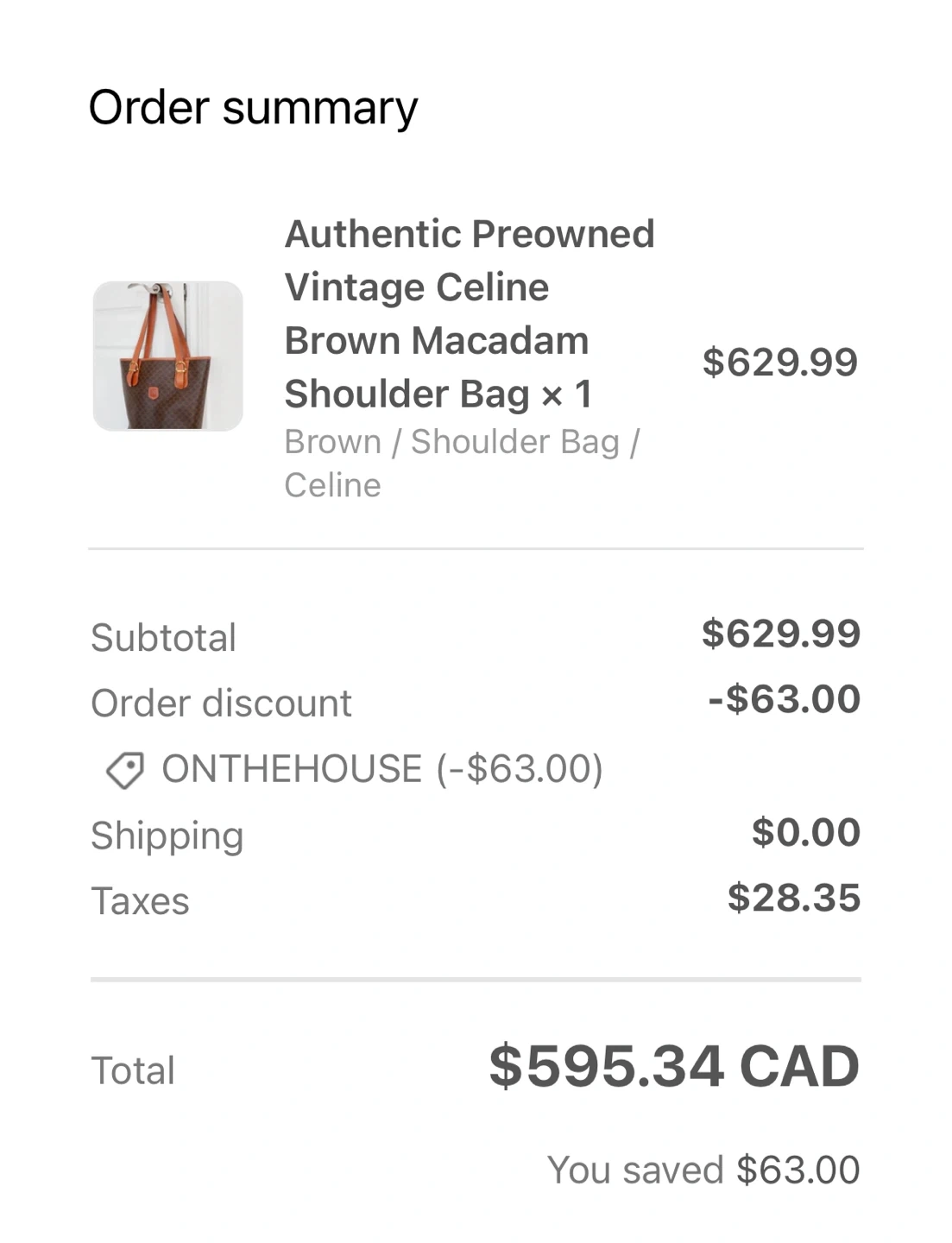Screen dimensions: 952x1243
Task: Click the $28.35 taxes amount
Action: point(793,898)
